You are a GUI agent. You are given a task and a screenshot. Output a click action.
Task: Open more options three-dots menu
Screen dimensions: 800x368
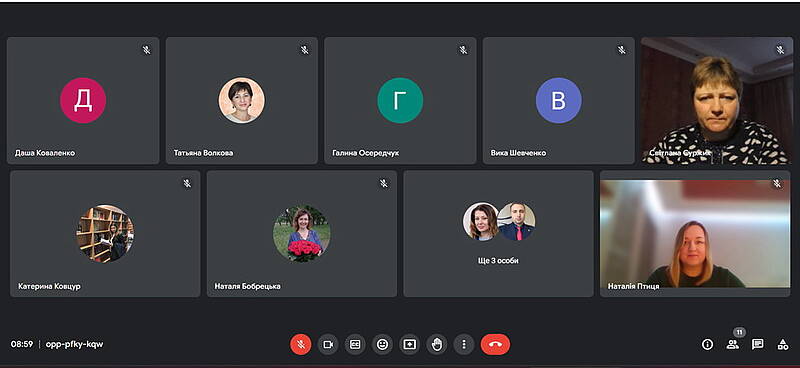(x=464, y=345)
